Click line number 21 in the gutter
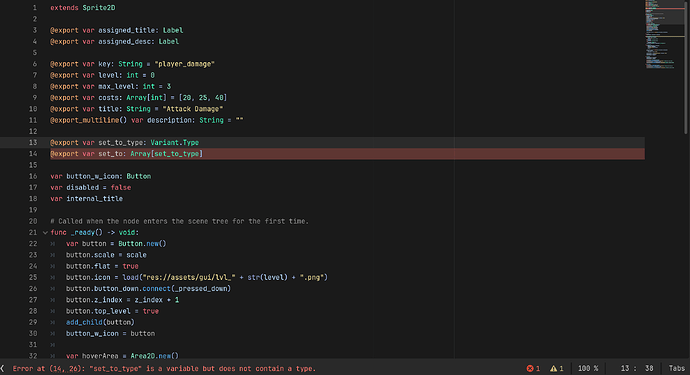 (33, 232)
